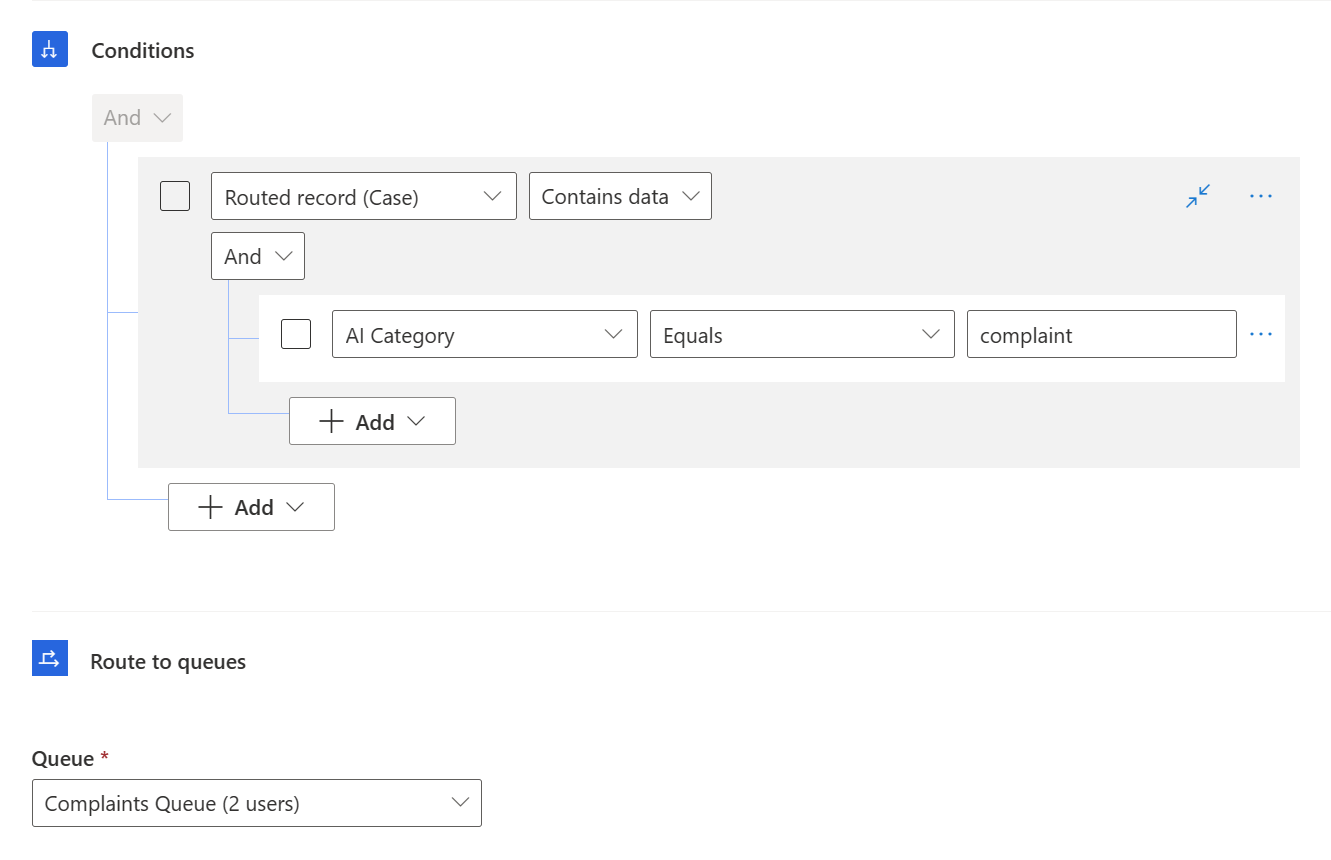Screen dimensions: 1331x860
Task: Click the Route to queues section icon
Action: [49, 659]
